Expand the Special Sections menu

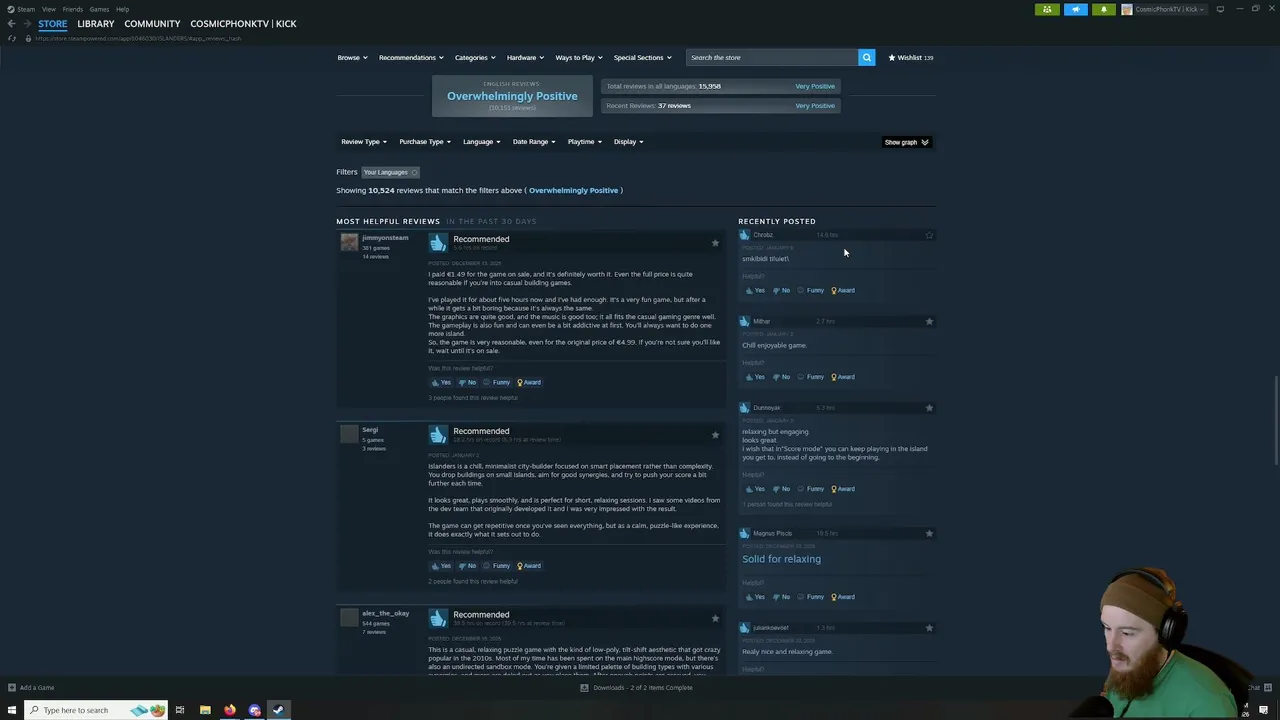642,57
